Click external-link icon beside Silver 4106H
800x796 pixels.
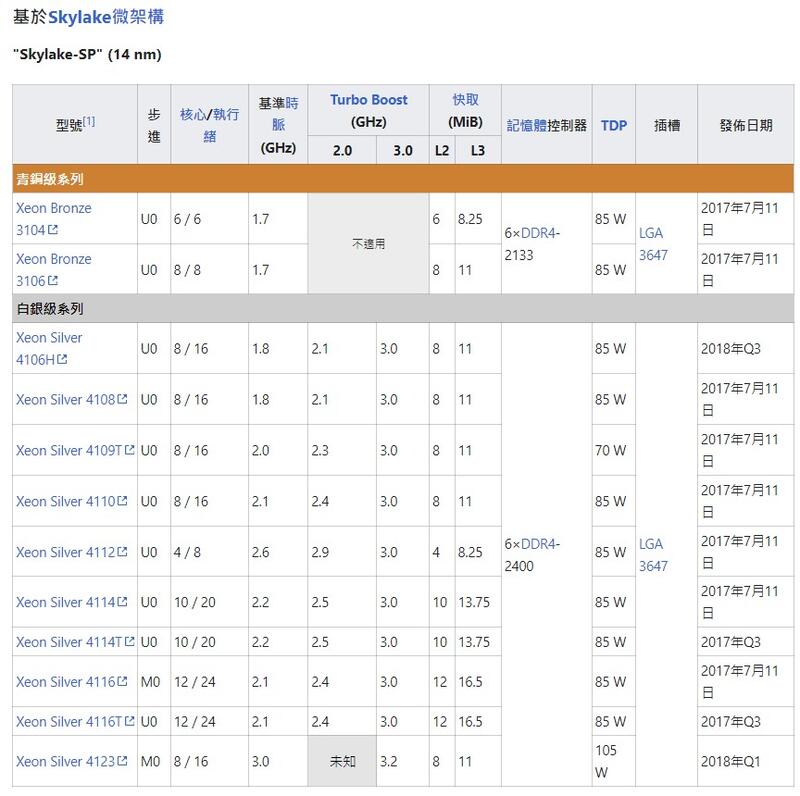(x=62, y=359)
